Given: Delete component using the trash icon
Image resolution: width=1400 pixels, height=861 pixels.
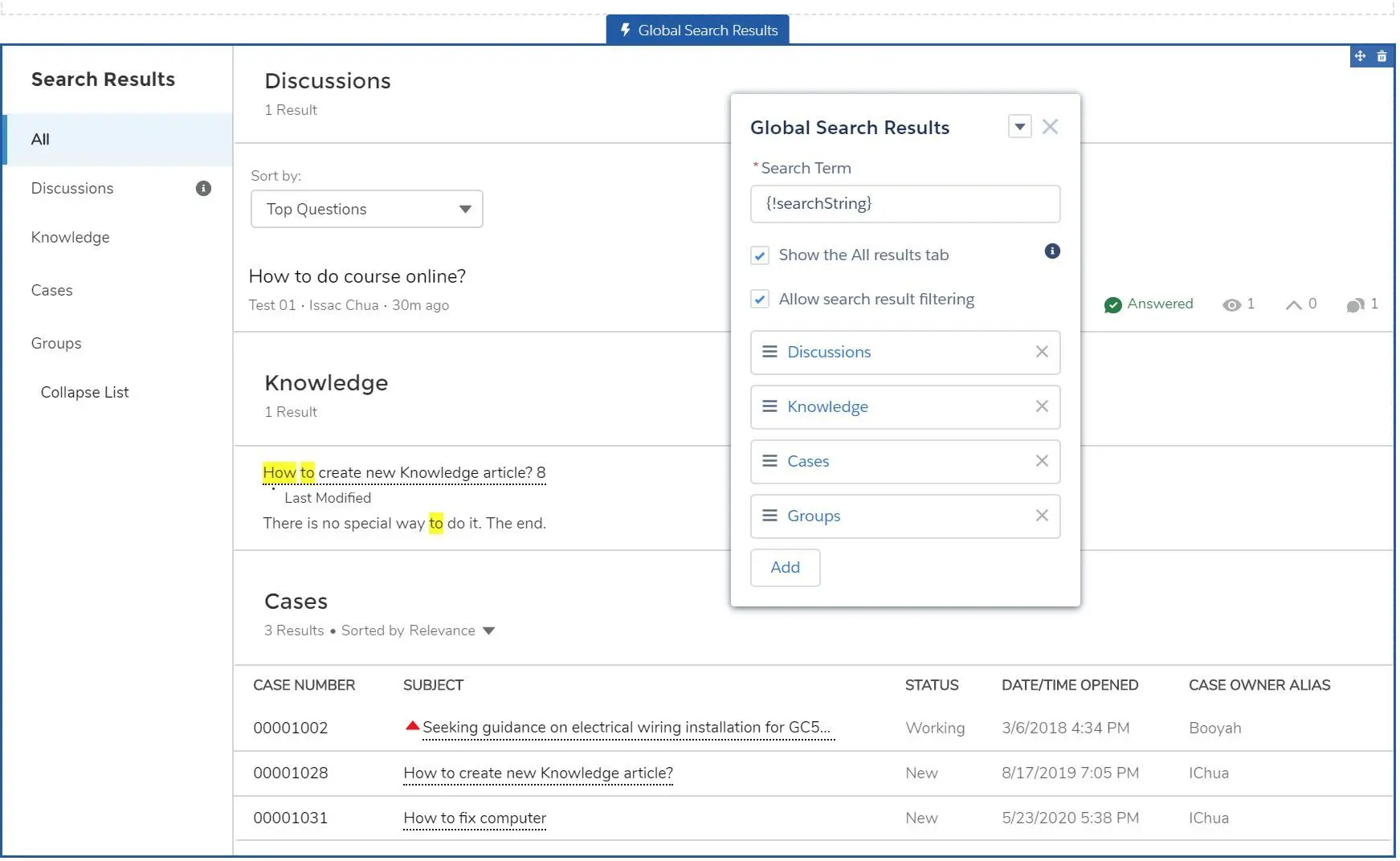Looking at the screenshot, I should [x=1382, y=56].
